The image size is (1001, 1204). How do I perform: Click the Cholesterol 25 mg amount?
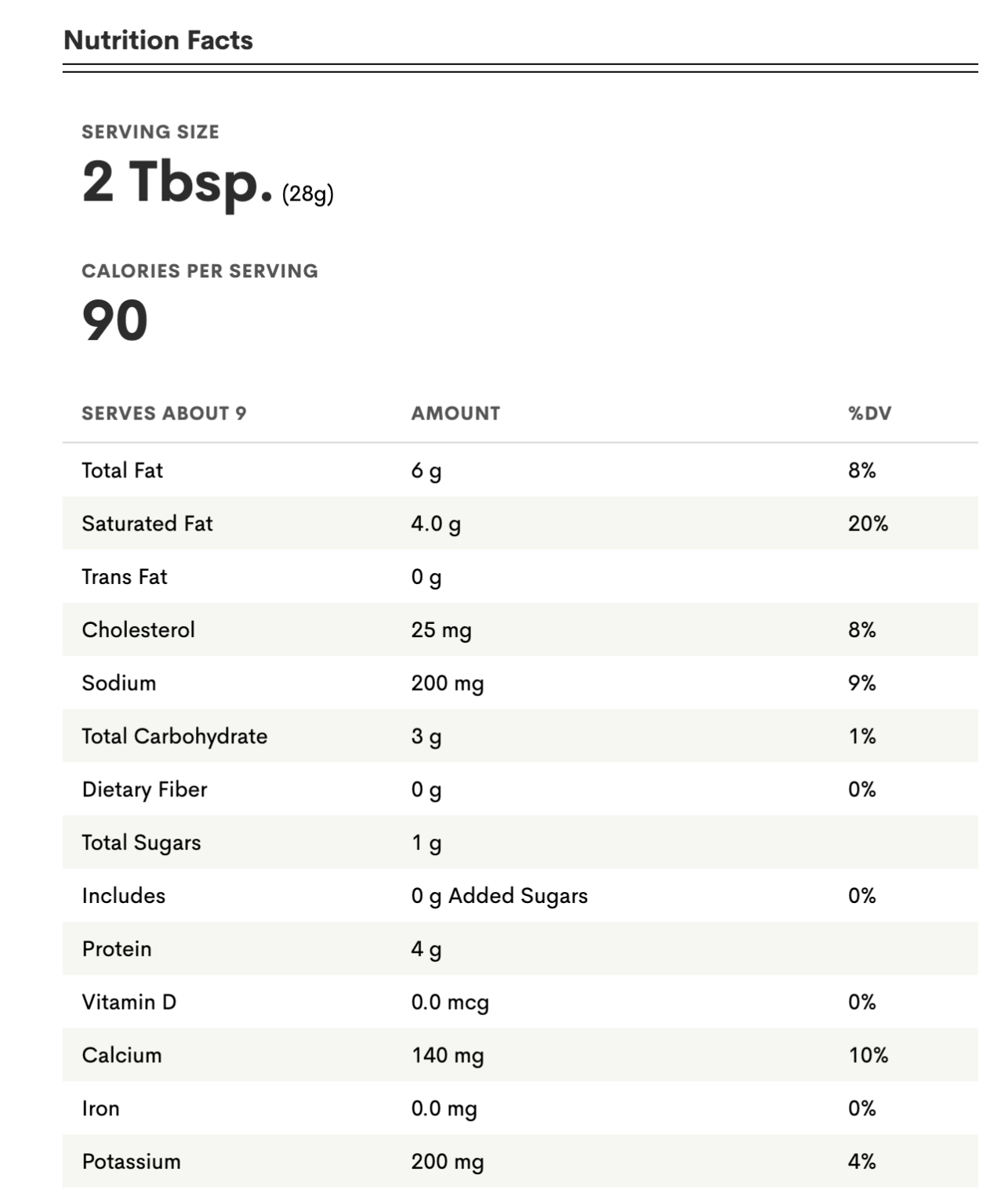[441, 630]
